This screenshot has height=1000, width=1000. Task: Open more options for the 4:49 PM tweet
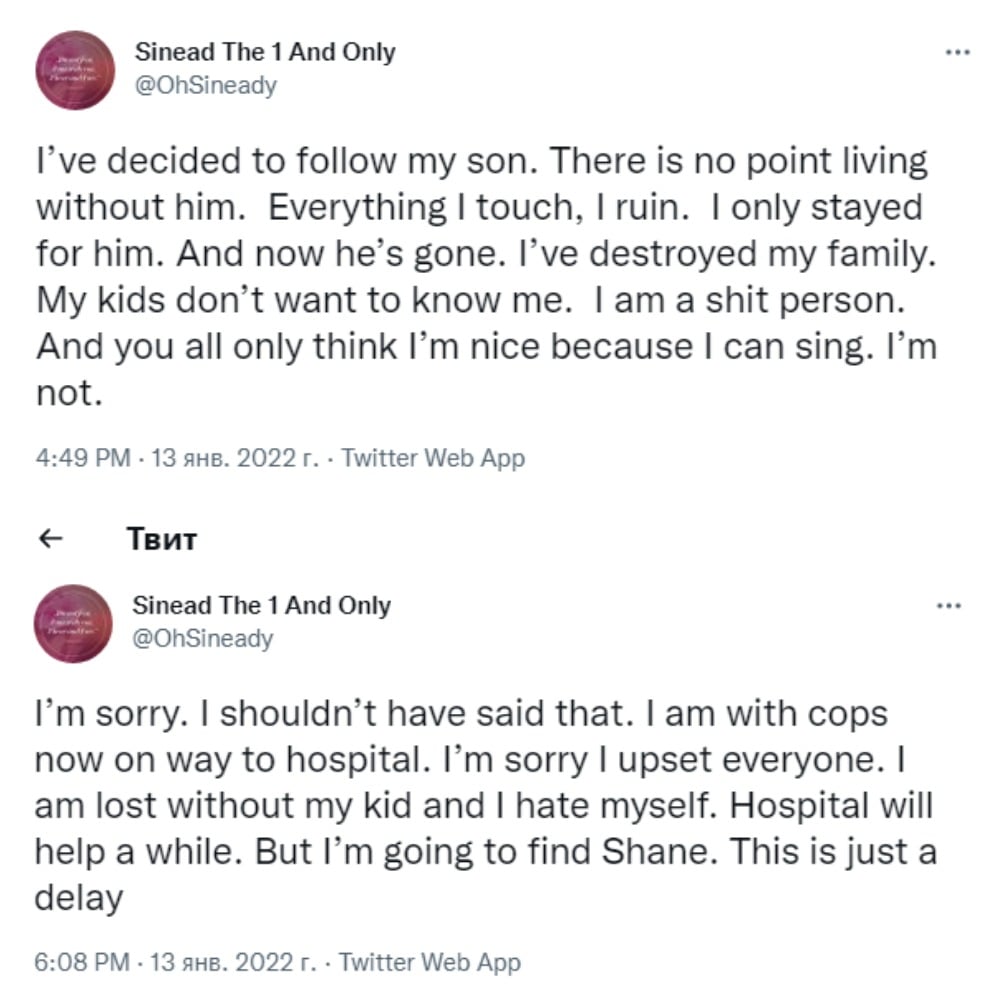pyautogui.click(x=957, y=53)
